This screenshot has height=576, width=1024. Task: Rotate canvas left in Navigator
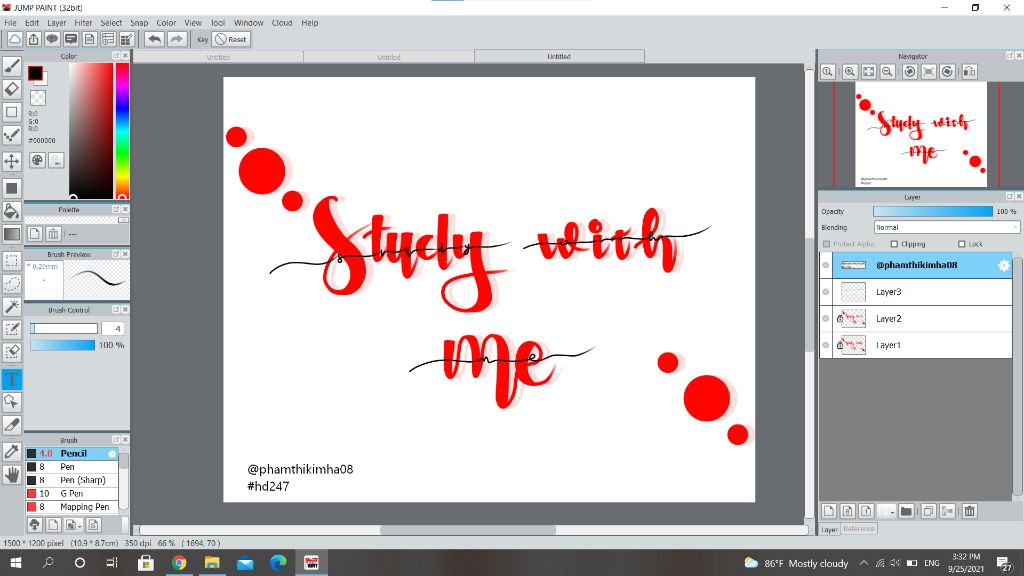point(910,71)
